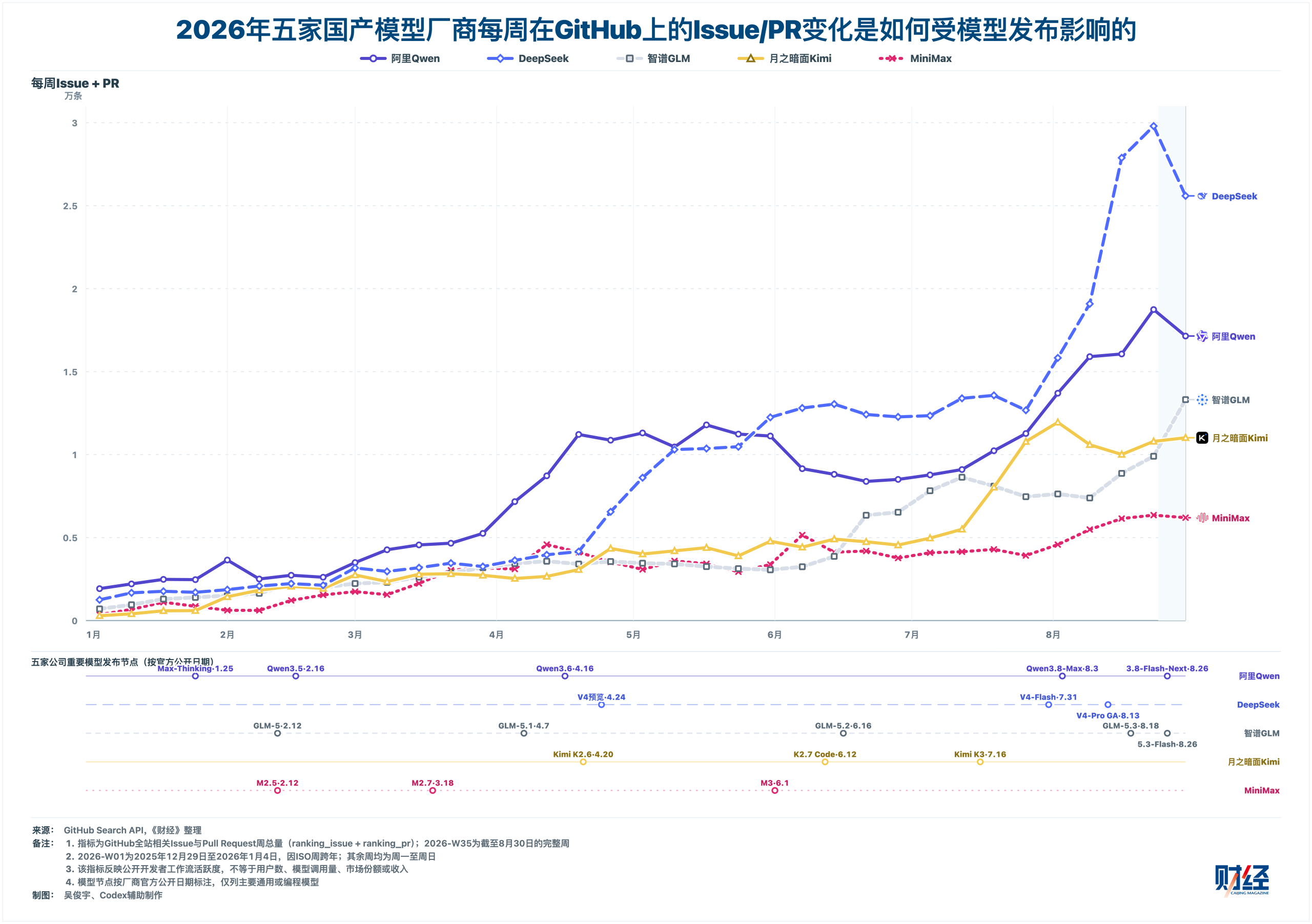Click the 5.3-Flash·8.26 release marker
The height and width of the screenshot is (924, 1312).
[x=1167, y=733]
